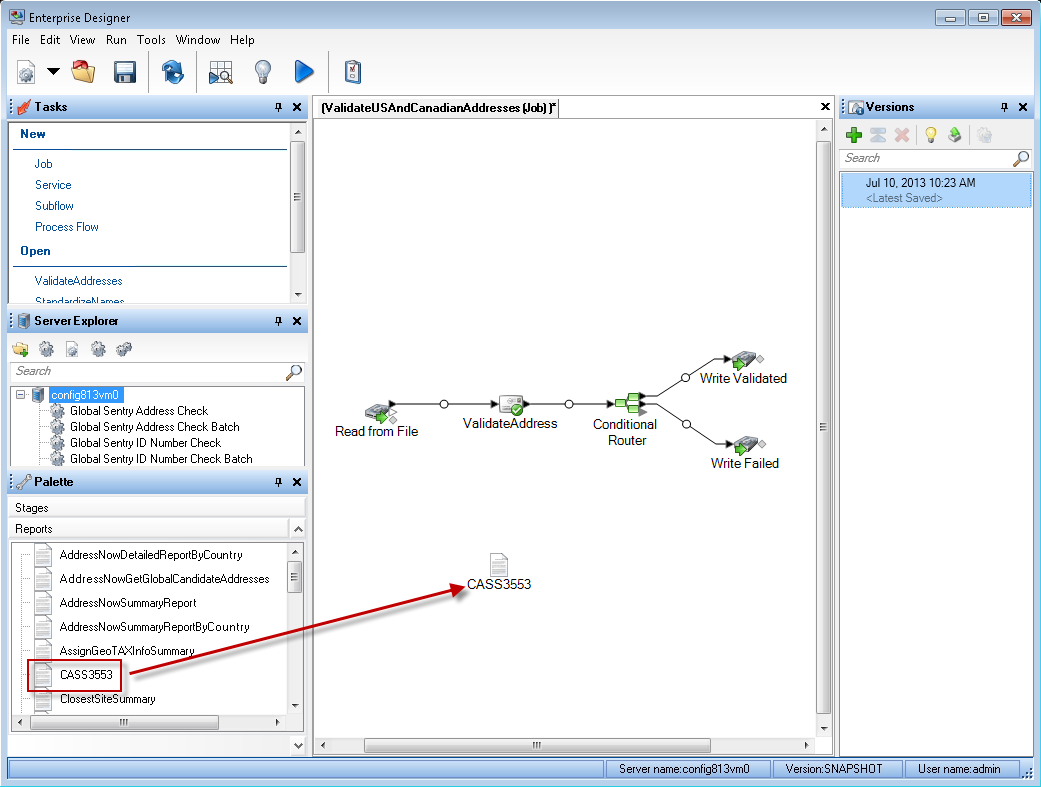Open the ValidateAddresses link in Tasks
Viewport: 1041px width, 787px height.
(78, 281)
